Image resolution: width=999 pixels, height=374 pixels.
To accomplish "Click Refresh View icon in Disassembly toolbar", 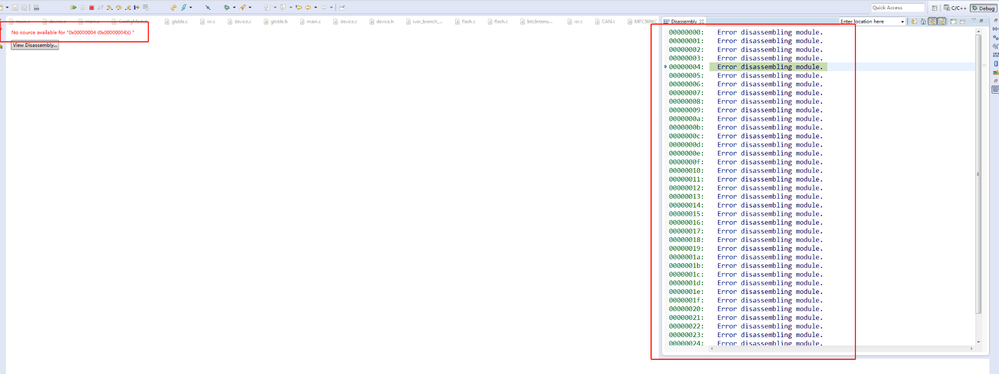I will pyautogui.click(x=914, y=22).
